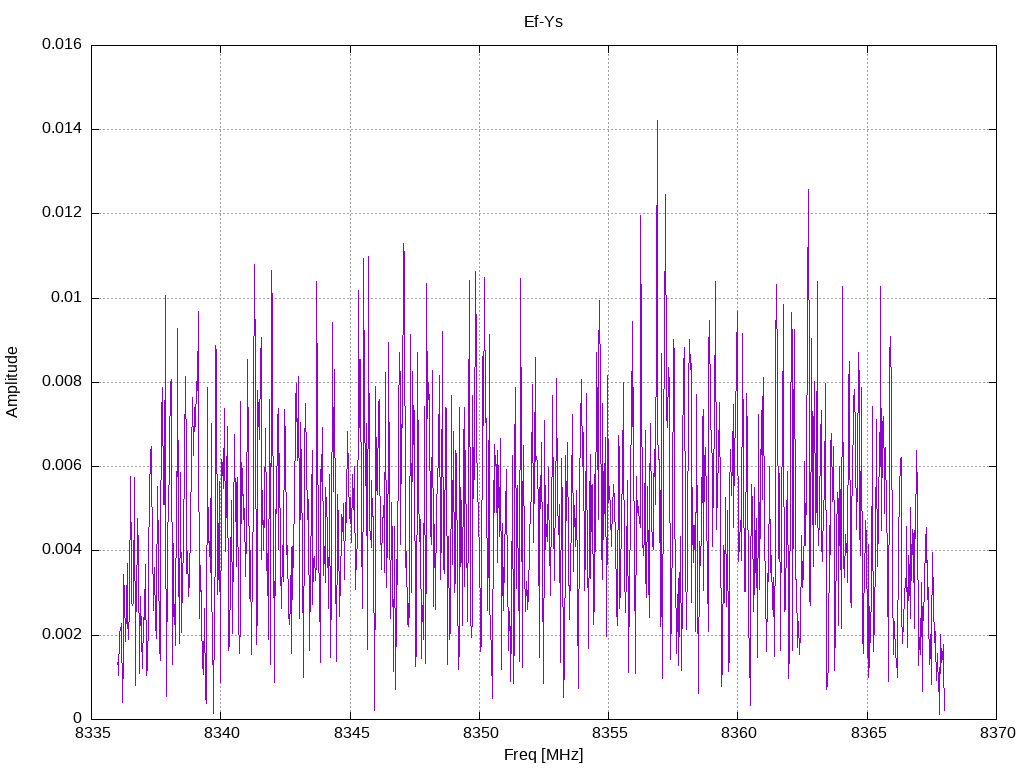The width and height of the screenshot is (1024, 768).
Task: Click the x-axis tick label 8360
Action: (x=739, y=733)
